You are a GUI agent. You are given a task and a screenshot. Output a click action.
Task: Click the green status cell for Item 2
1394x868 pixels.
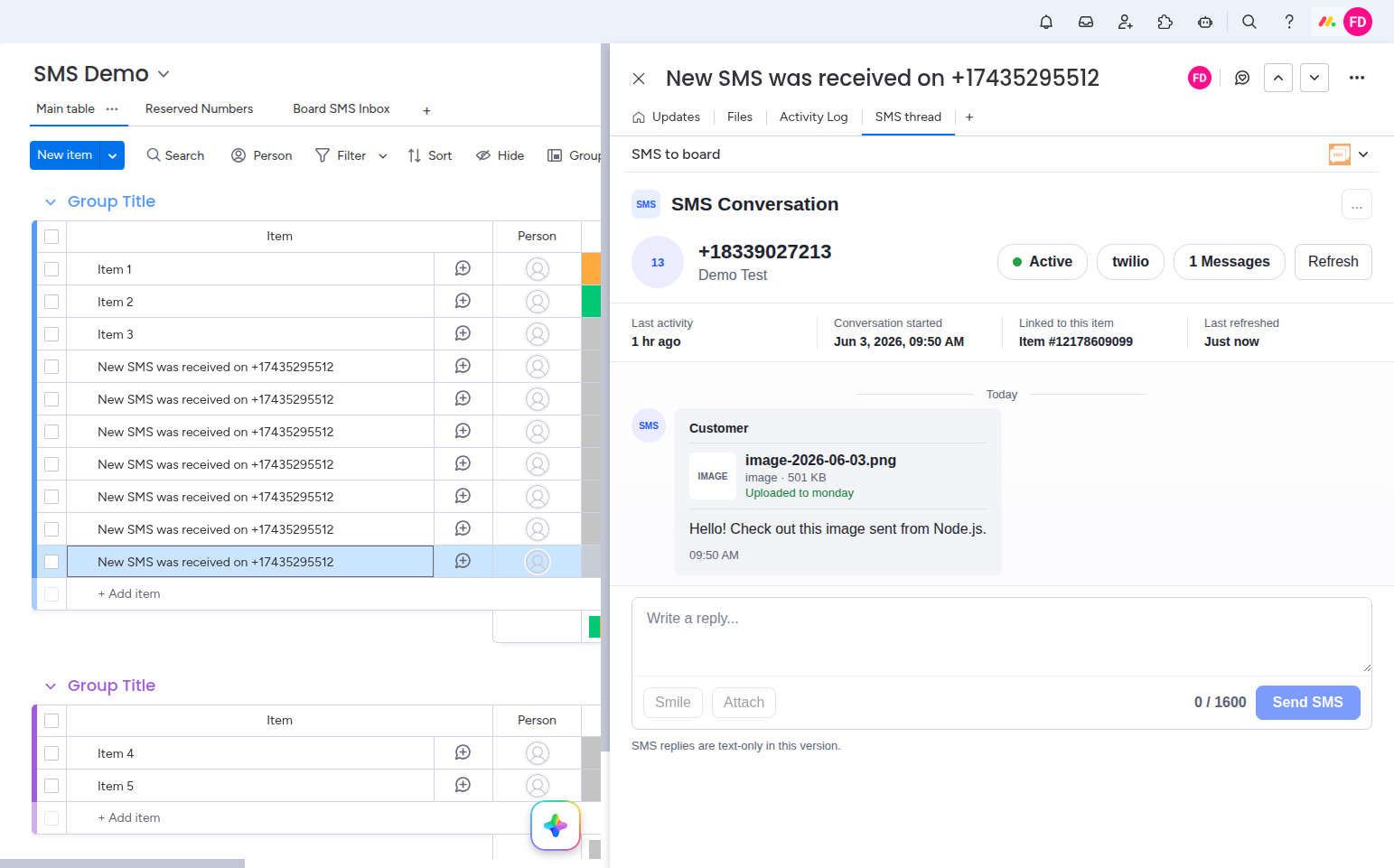pyautogui.click(x=591, y=302)
